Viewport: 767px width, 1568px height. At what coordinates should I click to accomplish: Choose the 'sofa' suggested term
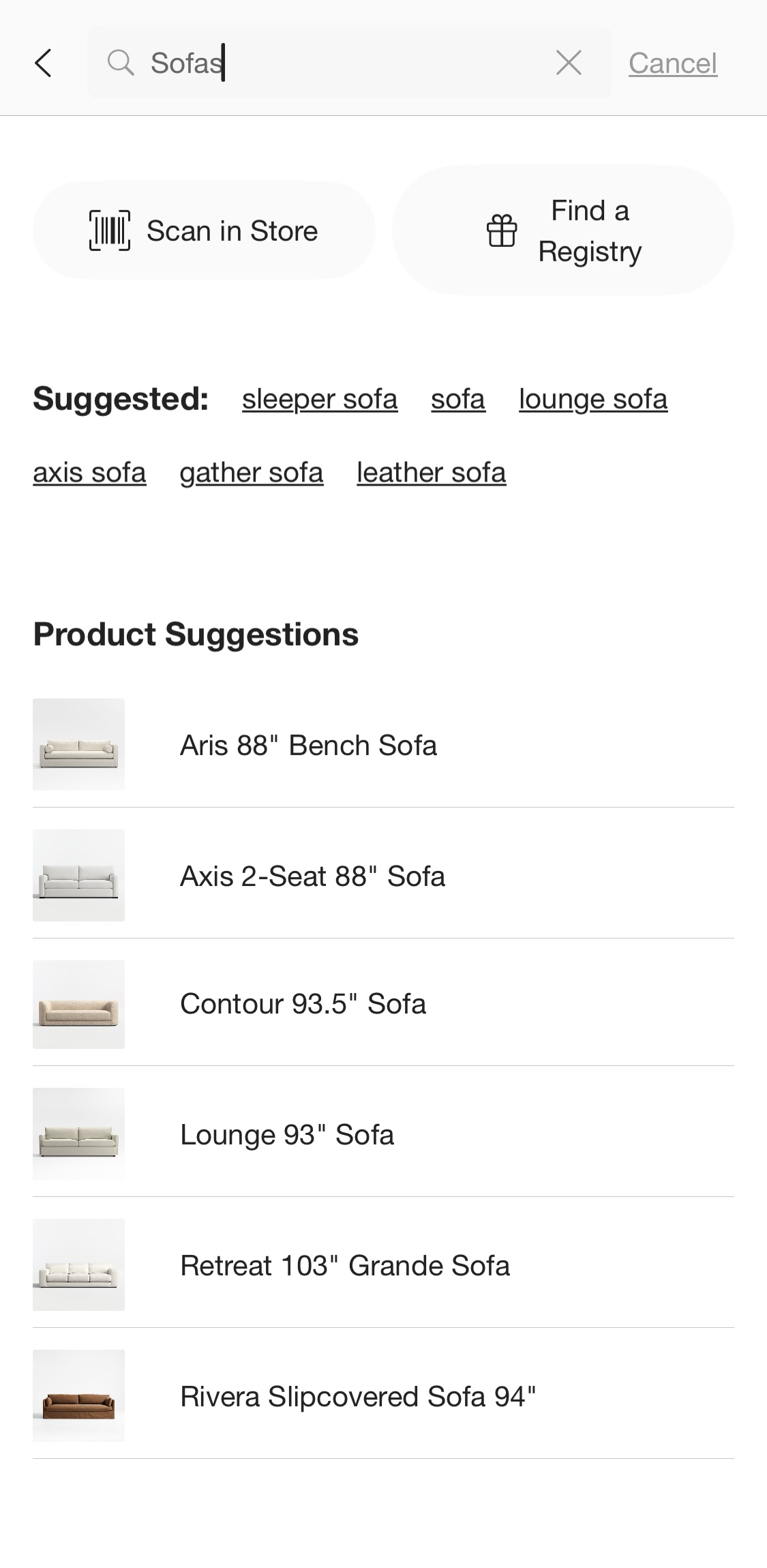pos(457,400)
